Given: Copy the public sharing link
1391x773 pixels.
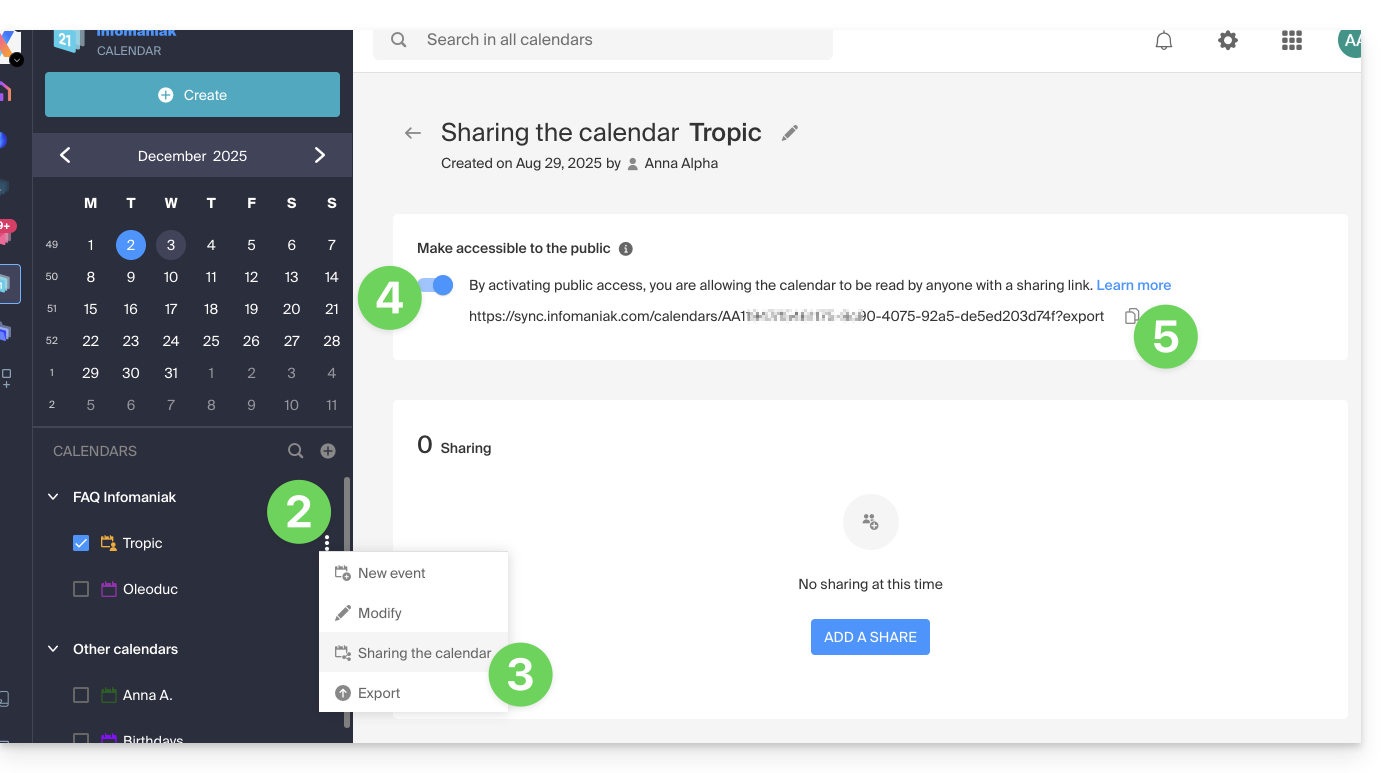Looking at the screenshot, I should (x=1131, y=316).
